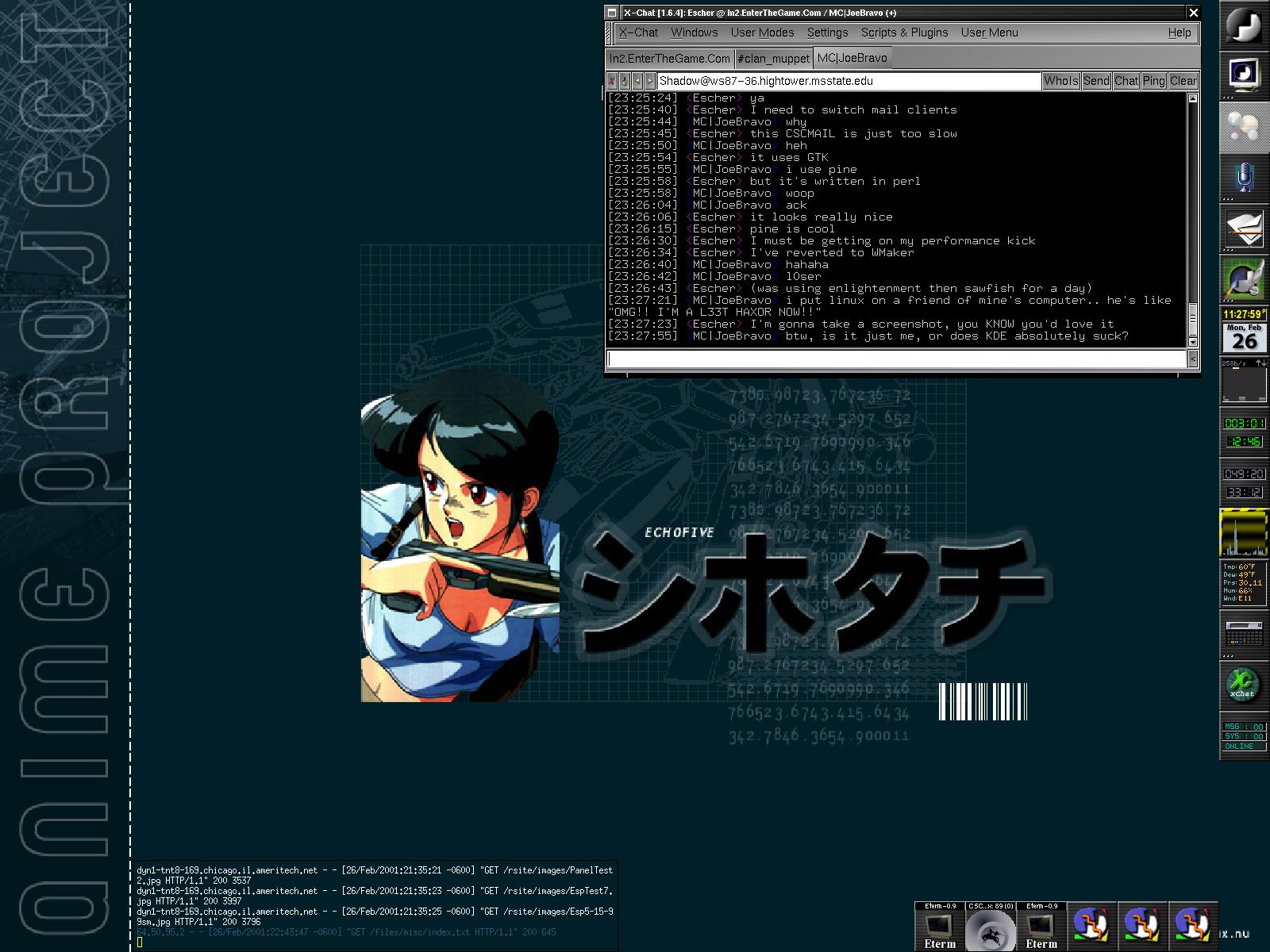
Task: Switch to the In2.EnterTheGame.Com tab
Action: (670, 59)
